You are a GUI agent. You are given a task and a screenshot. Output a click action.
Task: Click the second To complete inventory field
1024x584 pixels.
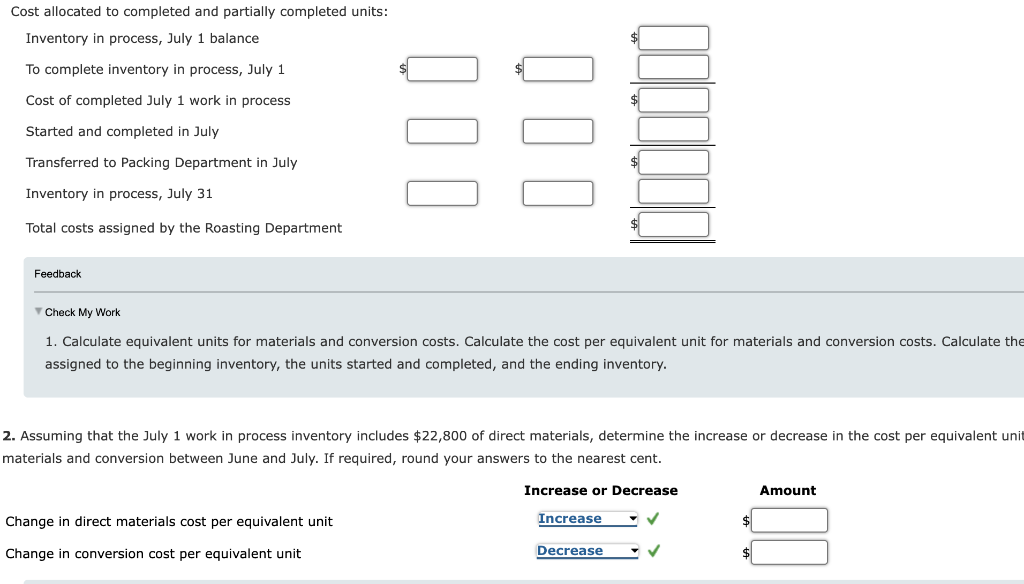[x=558, y=69]
